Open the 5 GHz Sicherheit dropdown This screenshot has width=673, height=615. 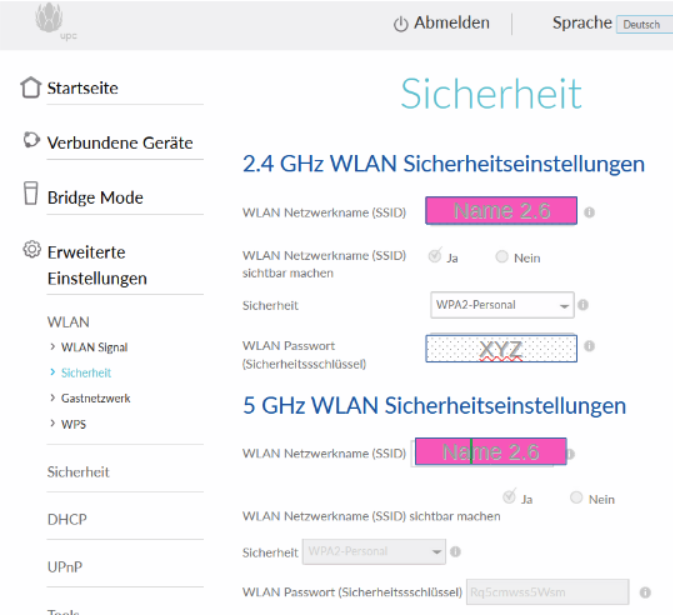coord(374,551)
